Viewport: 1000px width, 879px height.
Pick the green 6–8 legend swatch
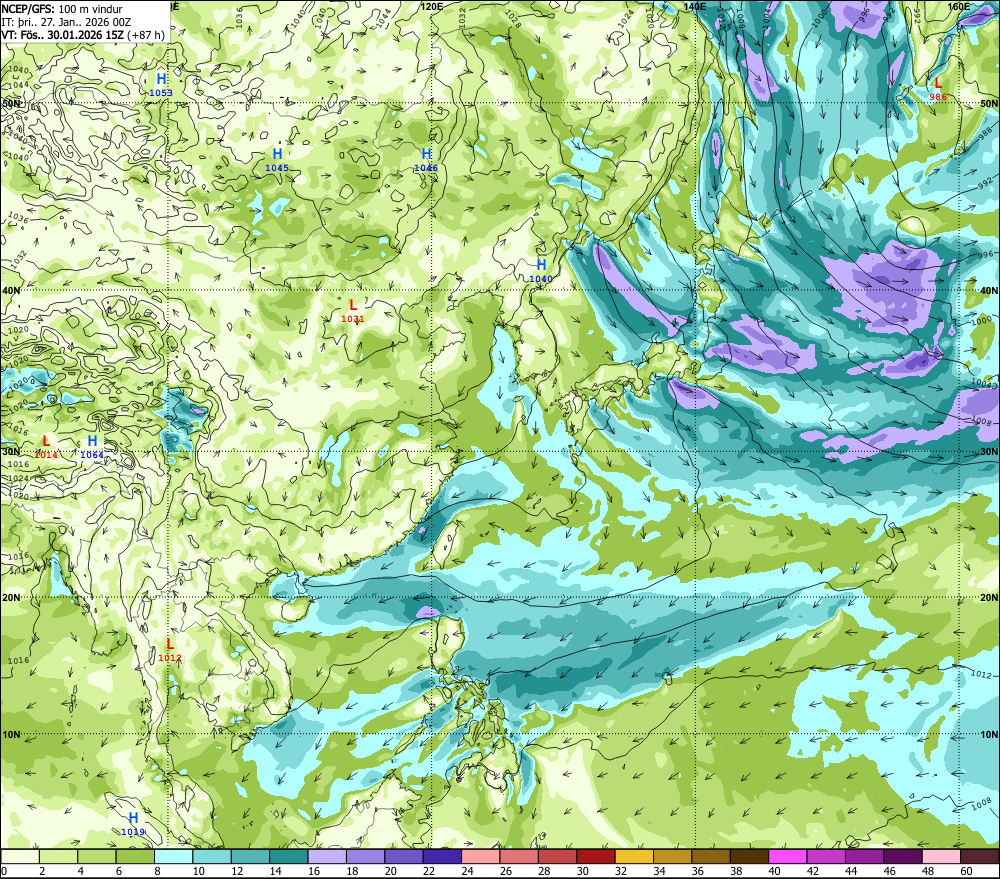135,856
